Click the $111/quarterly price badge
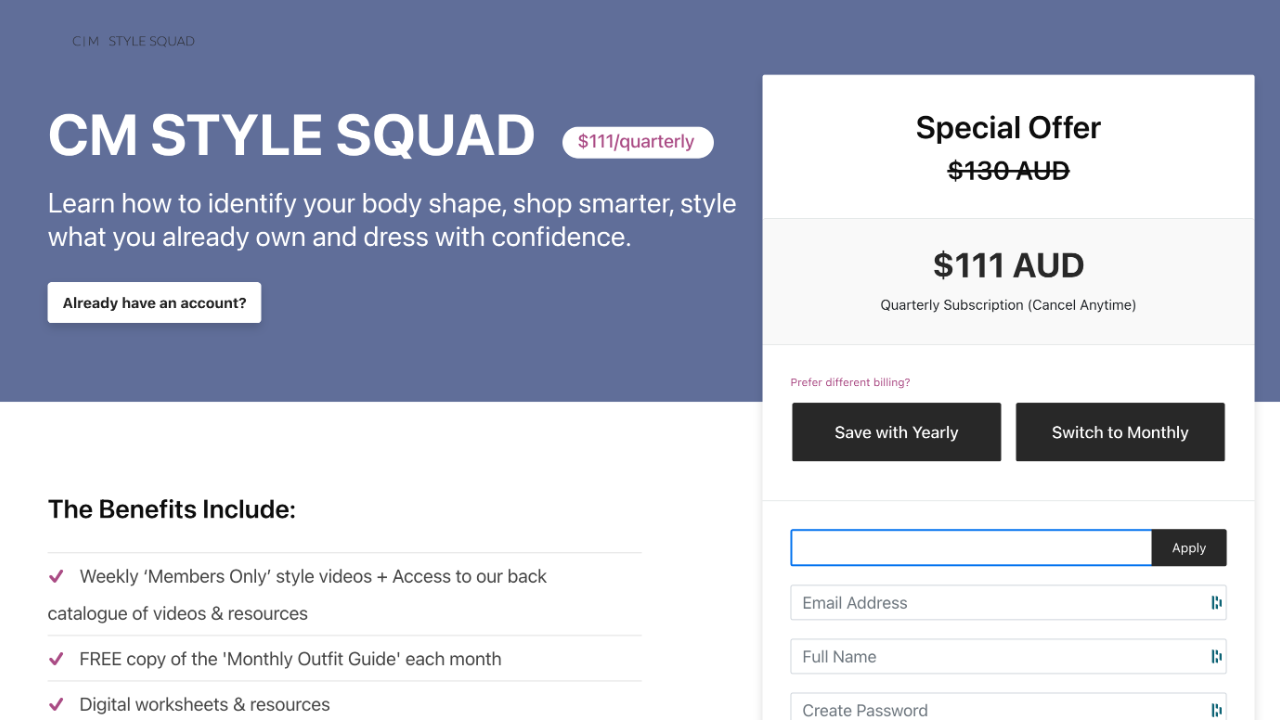This screenshot has height=720, width=1280. point(637,142)
